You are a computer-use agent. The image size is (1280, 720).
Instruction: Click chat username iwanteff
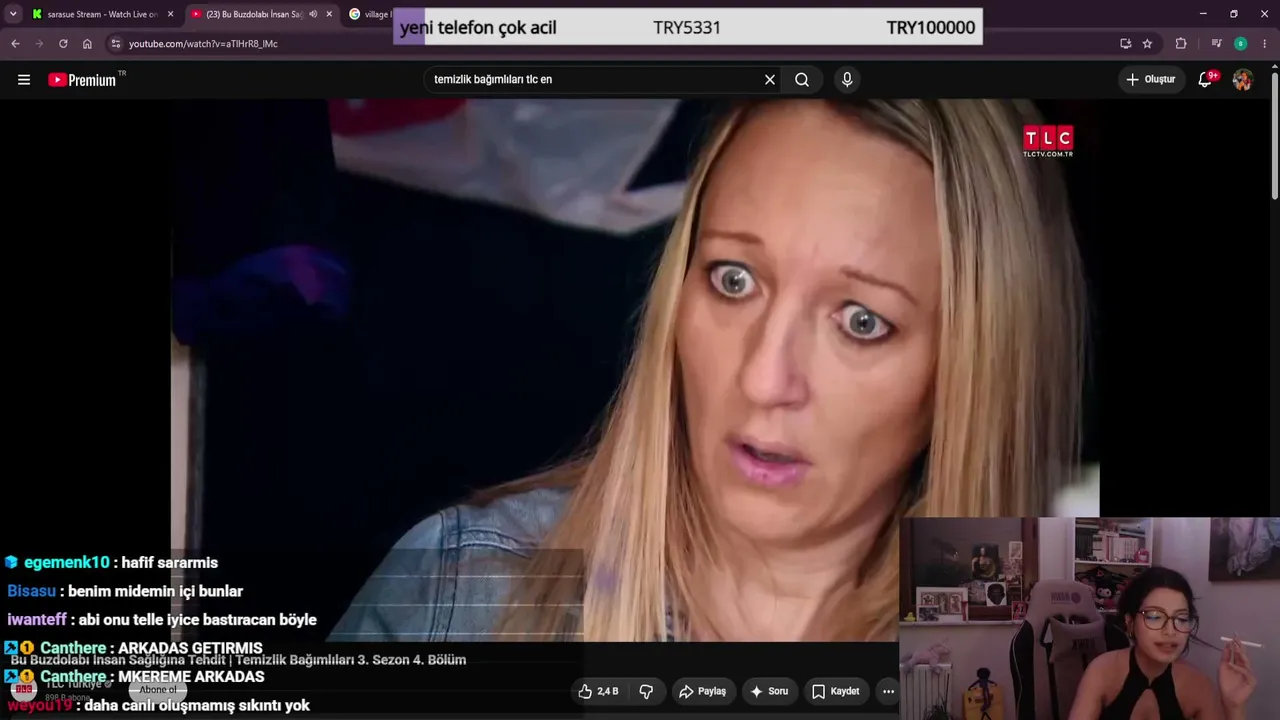click(37, 620)
